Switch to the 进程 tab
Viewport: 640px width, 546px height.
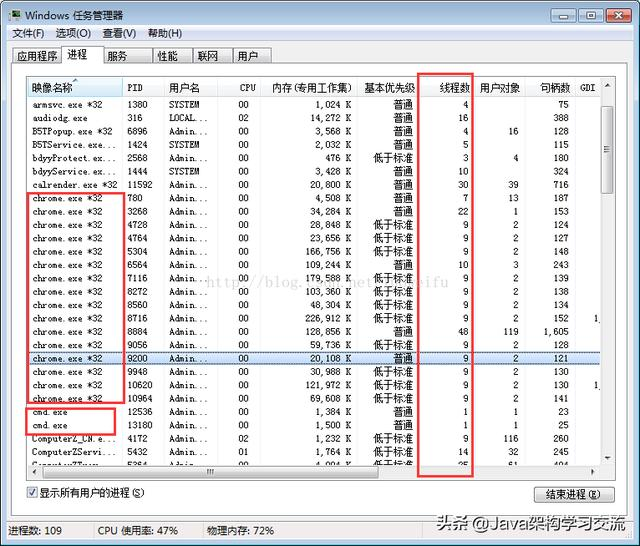82,55
